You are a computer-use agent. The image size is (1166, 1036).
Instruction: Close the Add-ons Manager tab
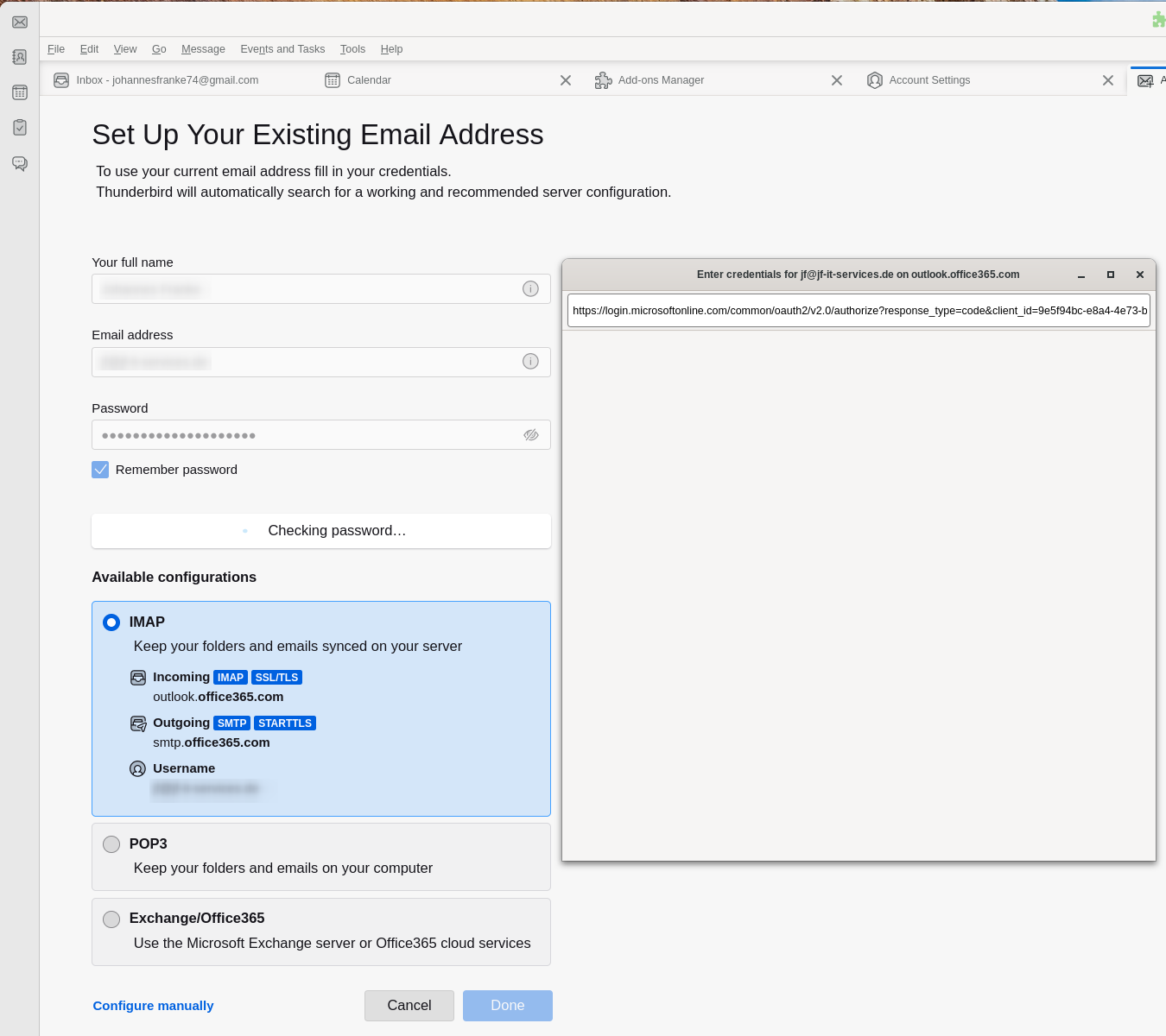(837, 80)
